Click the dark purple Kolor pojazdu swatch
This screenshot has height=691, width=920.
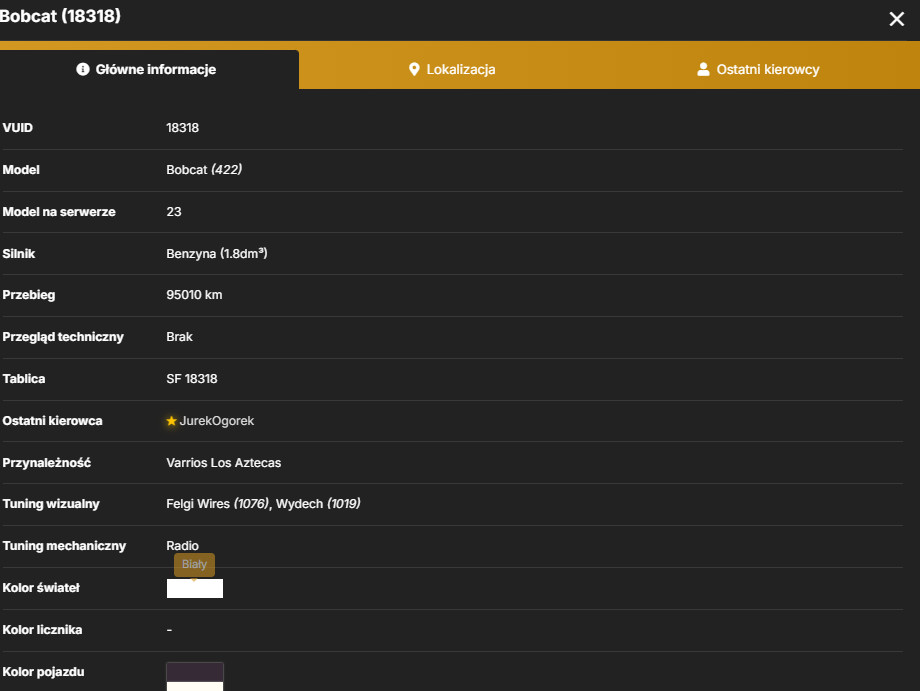pyautogui.click(x=195, y=672)
